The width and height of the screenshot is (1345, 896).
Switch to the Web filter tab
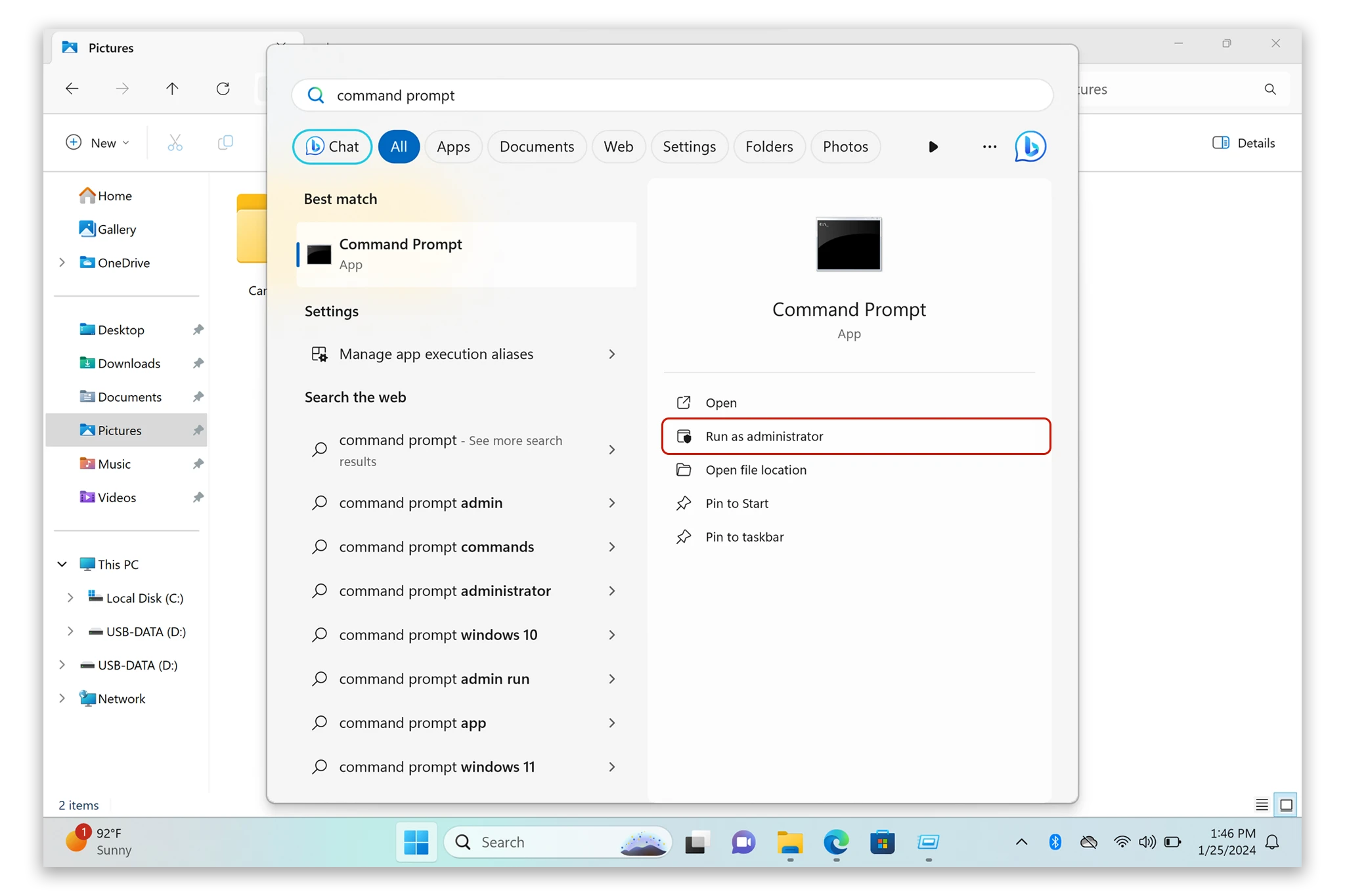[x=618, y=146]
